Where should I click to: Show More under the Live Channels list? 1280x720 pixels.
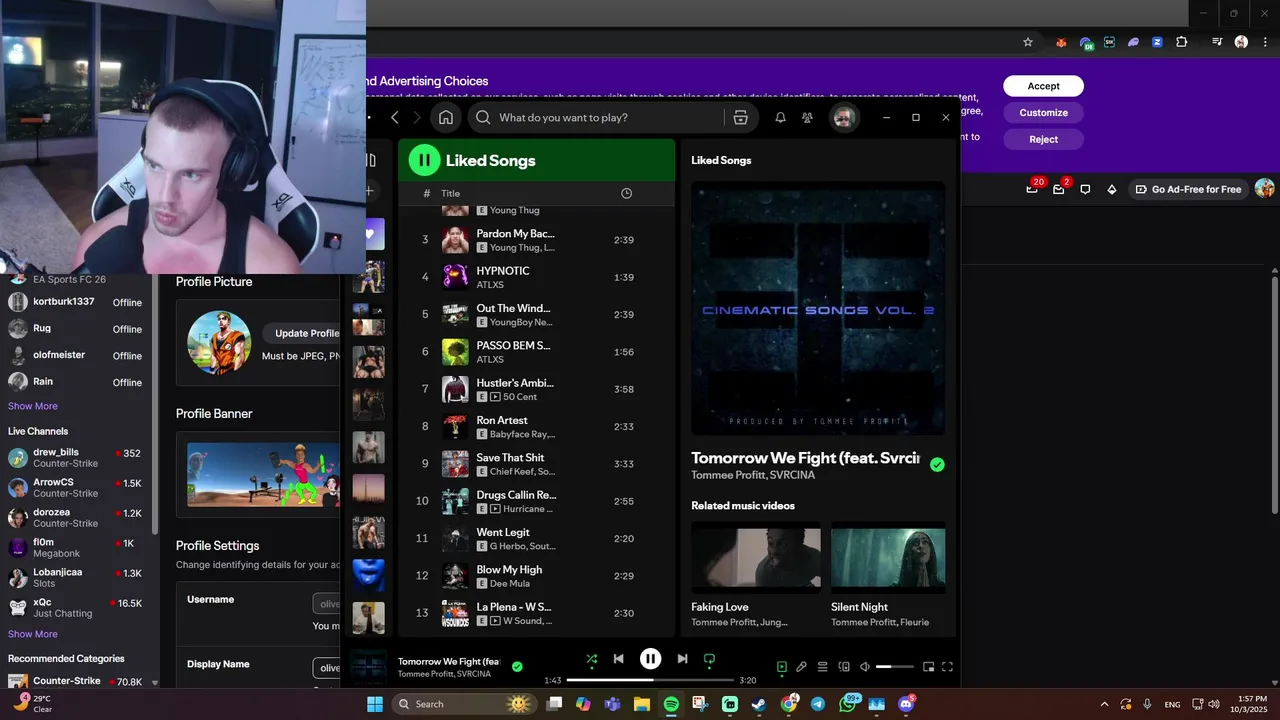pyautogui.click(x=33, y=634)
